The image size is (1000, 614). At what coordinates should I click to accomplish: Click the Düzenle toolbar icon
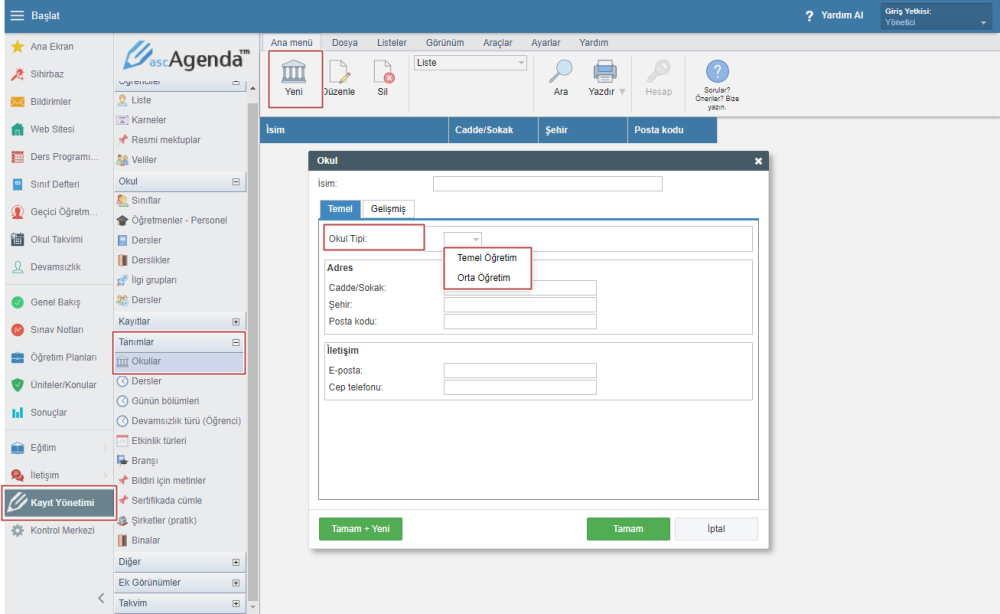(x=339, y=72)
